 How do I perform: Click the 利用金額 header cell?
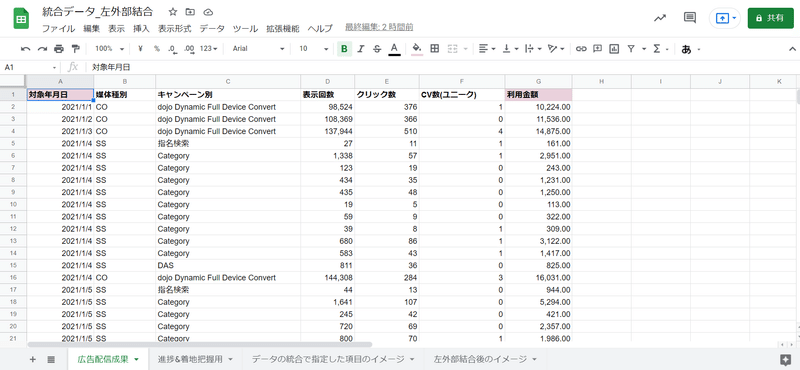click(538, 94)
